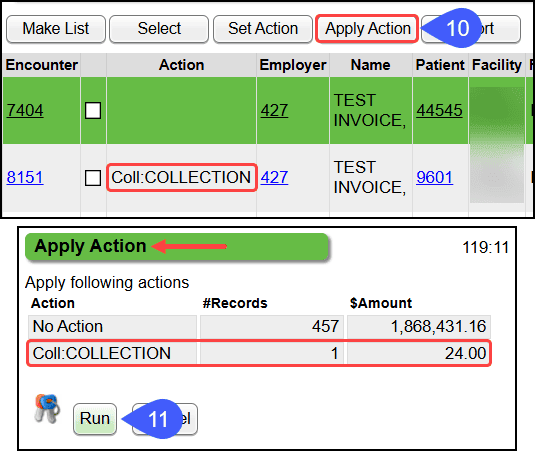
Task: Open employer 427 link in green row
Action: [x=274, y=111]
